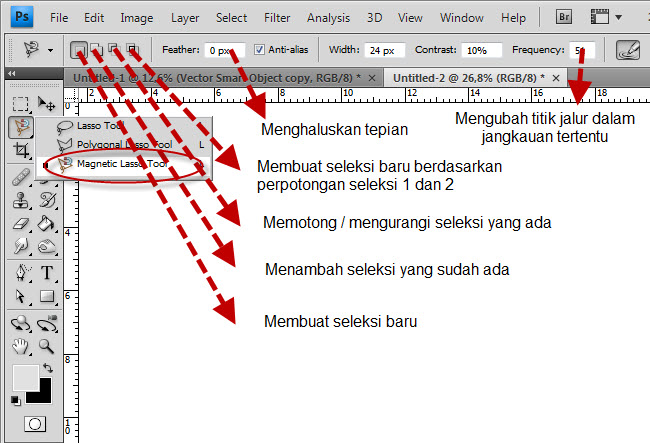Close the Untitled-2 document tab
The width and height of the screenshot is (650, 443).
coord(556,78)
